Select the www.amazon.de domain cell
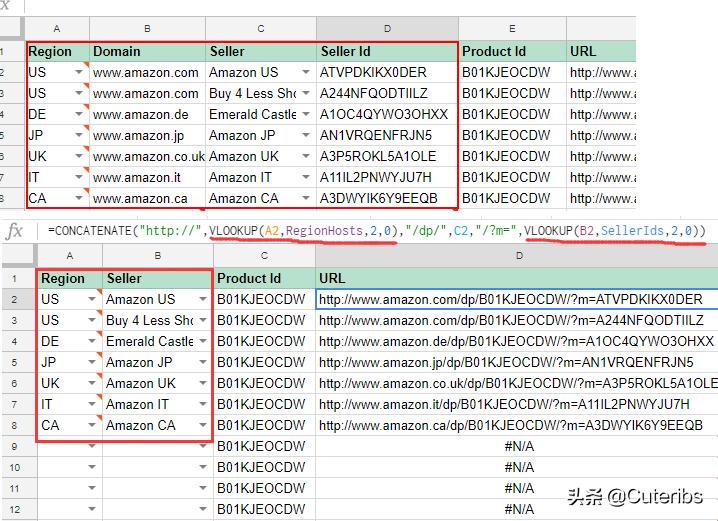This screenshot has width=718, height=521. (x=147, y=114)
